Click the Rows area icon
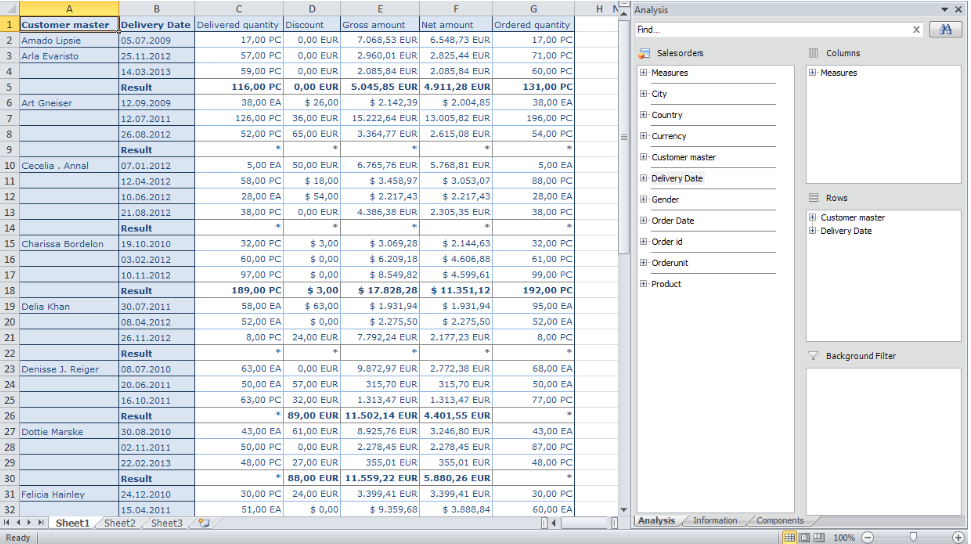Screen dimensions: 971x544 tap(814, 198)
